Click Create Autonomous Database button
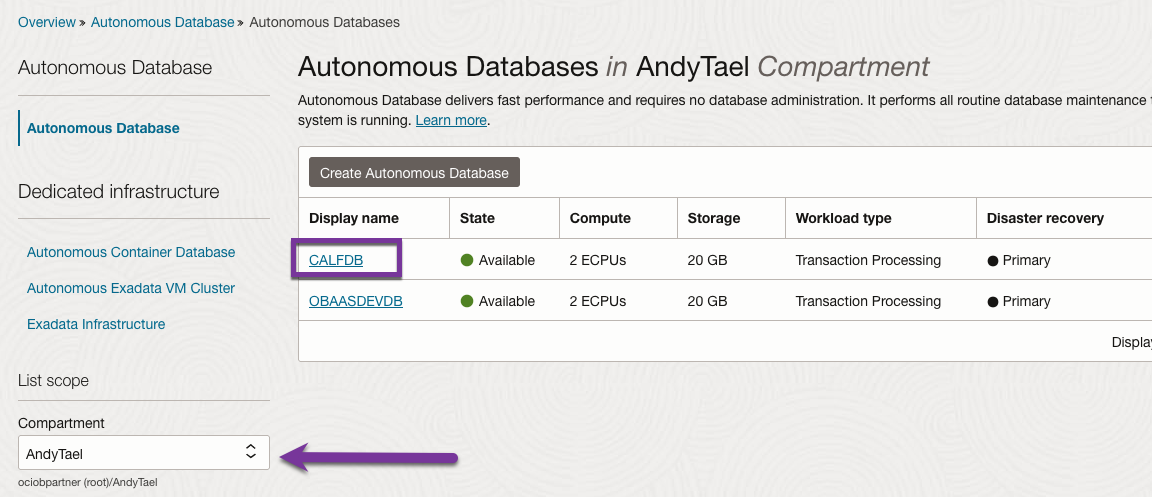The width and height of the screenshot is (1152, 497). 414,173
